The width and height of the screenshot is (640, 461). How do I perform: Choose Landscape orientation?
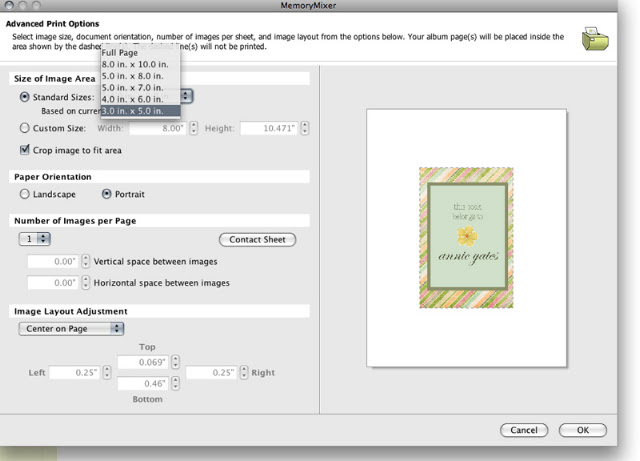tap(24, 194)
